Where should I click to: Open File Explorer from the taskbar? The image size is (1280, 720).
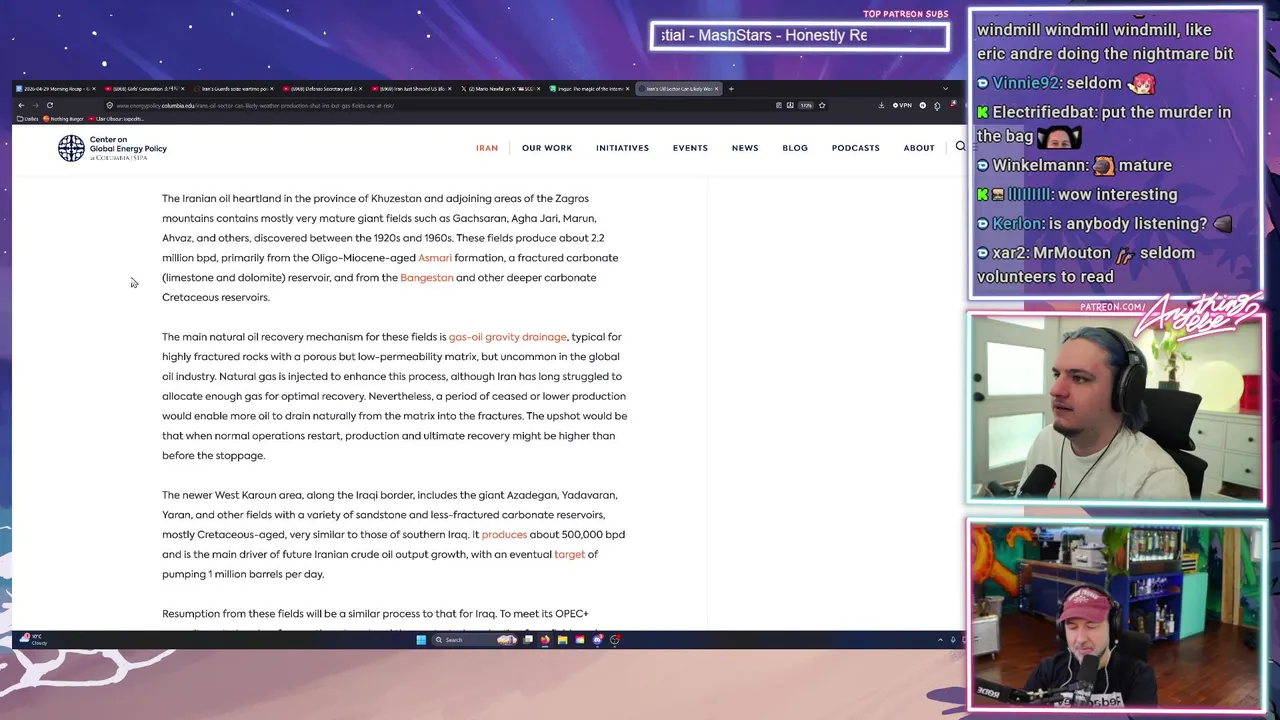[562, 640]
